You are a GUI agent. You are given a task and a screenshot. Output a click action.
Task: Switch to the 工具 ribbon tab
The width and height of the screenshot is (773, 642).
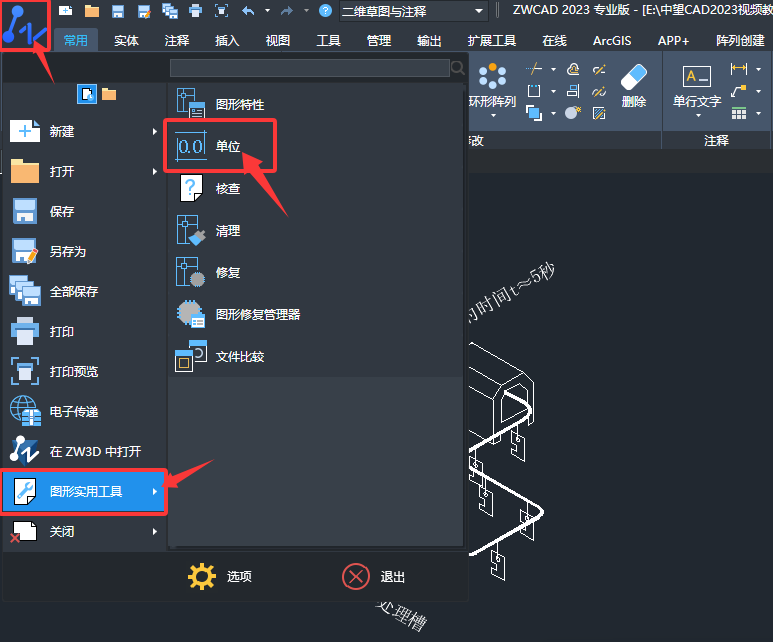[x=328, y=40]
